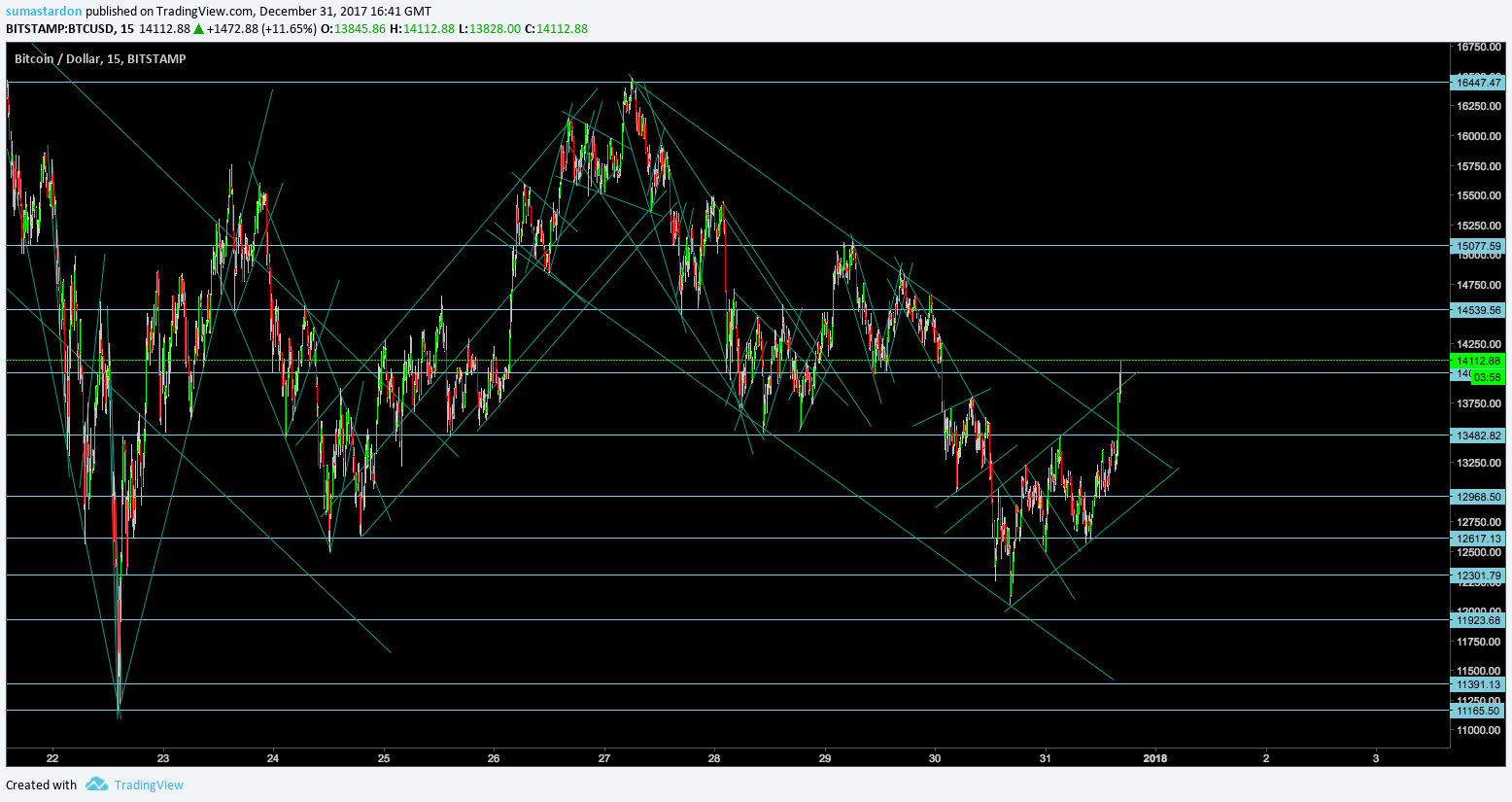
Task: Click the 2018 year label on time axis
Action: tap(1155, 758)
